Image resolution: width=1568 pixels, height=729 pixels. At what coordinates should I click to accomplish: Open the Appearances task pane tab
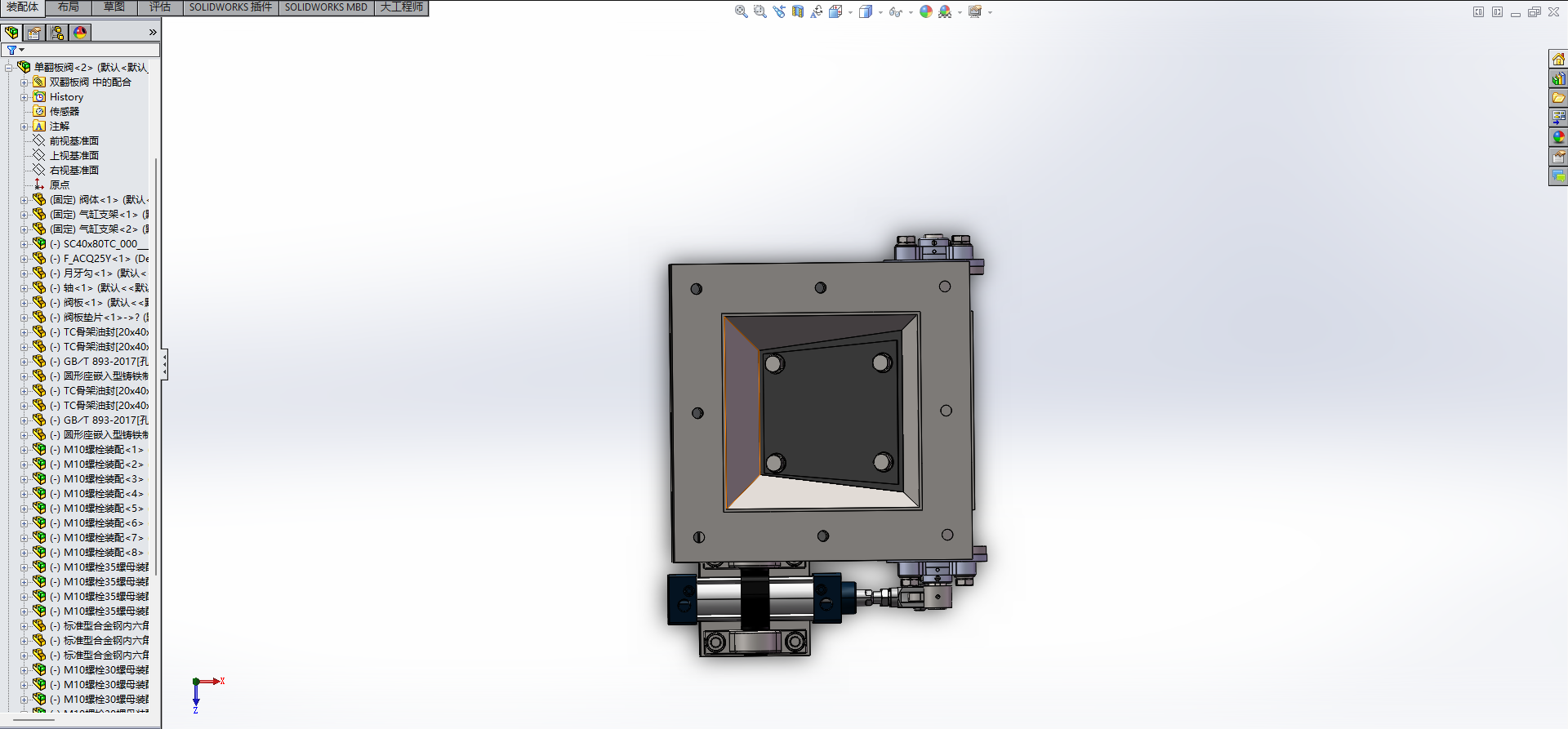pyautogui.click(x=1558, y=137)
